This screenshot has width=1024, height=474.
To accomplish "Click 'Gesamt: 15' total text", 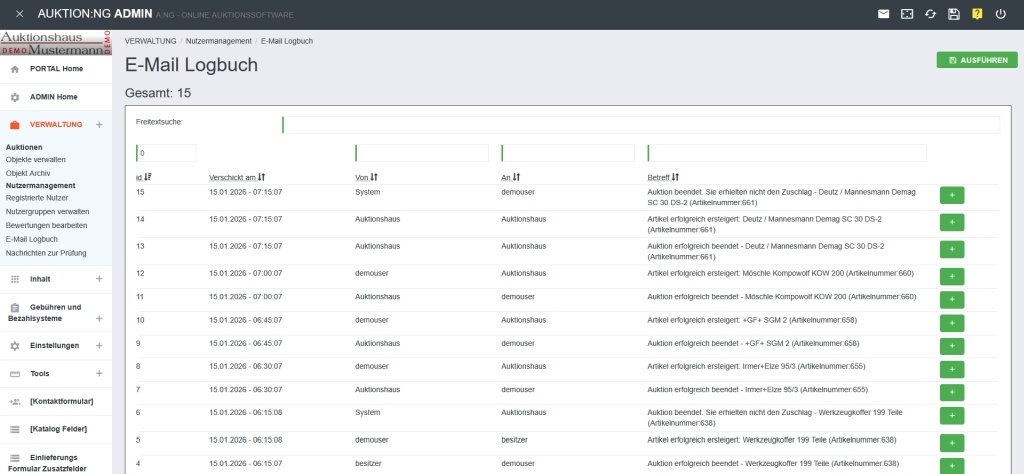I will [x=157, y=93].
